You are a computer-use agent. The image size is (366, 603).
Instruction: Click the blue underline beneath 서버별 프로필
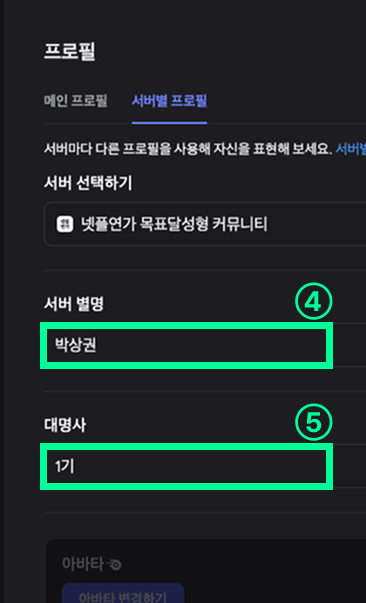(170, 123)
